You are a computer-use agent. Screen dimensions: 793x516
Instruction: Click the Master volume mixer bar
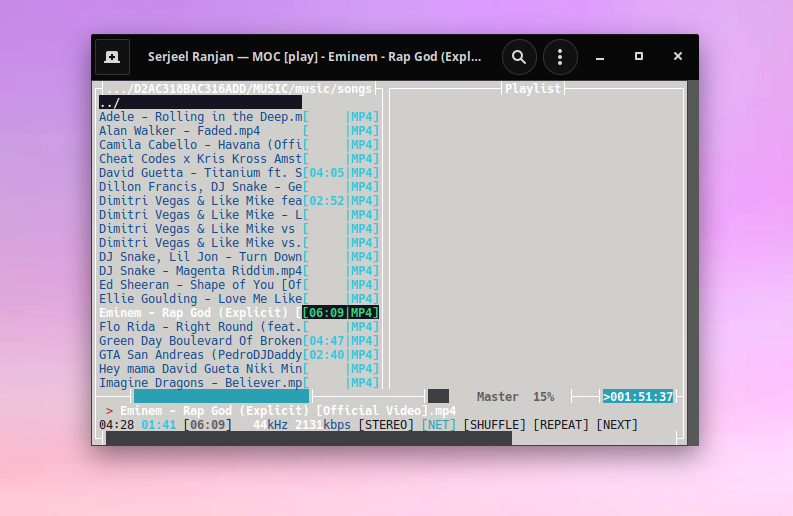click(x=438, y=396)
